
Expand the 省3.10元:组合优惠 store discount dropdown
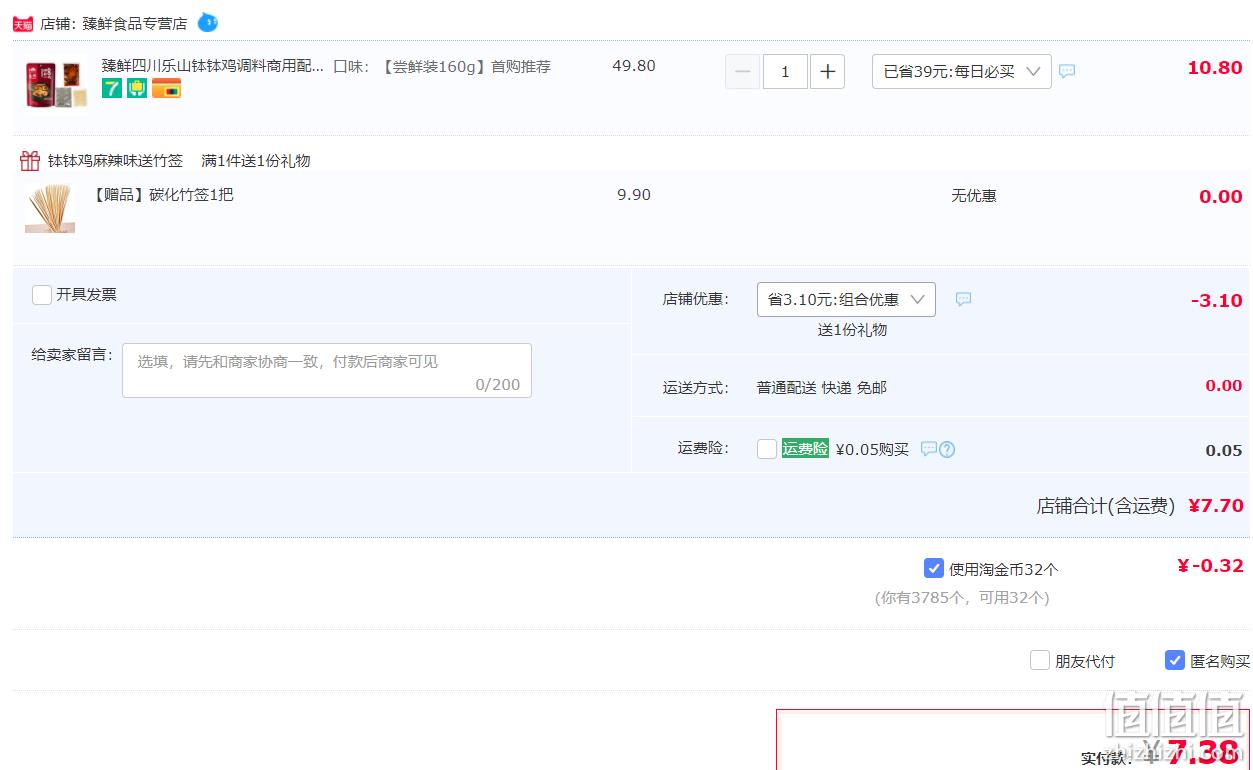pos(846,299)
